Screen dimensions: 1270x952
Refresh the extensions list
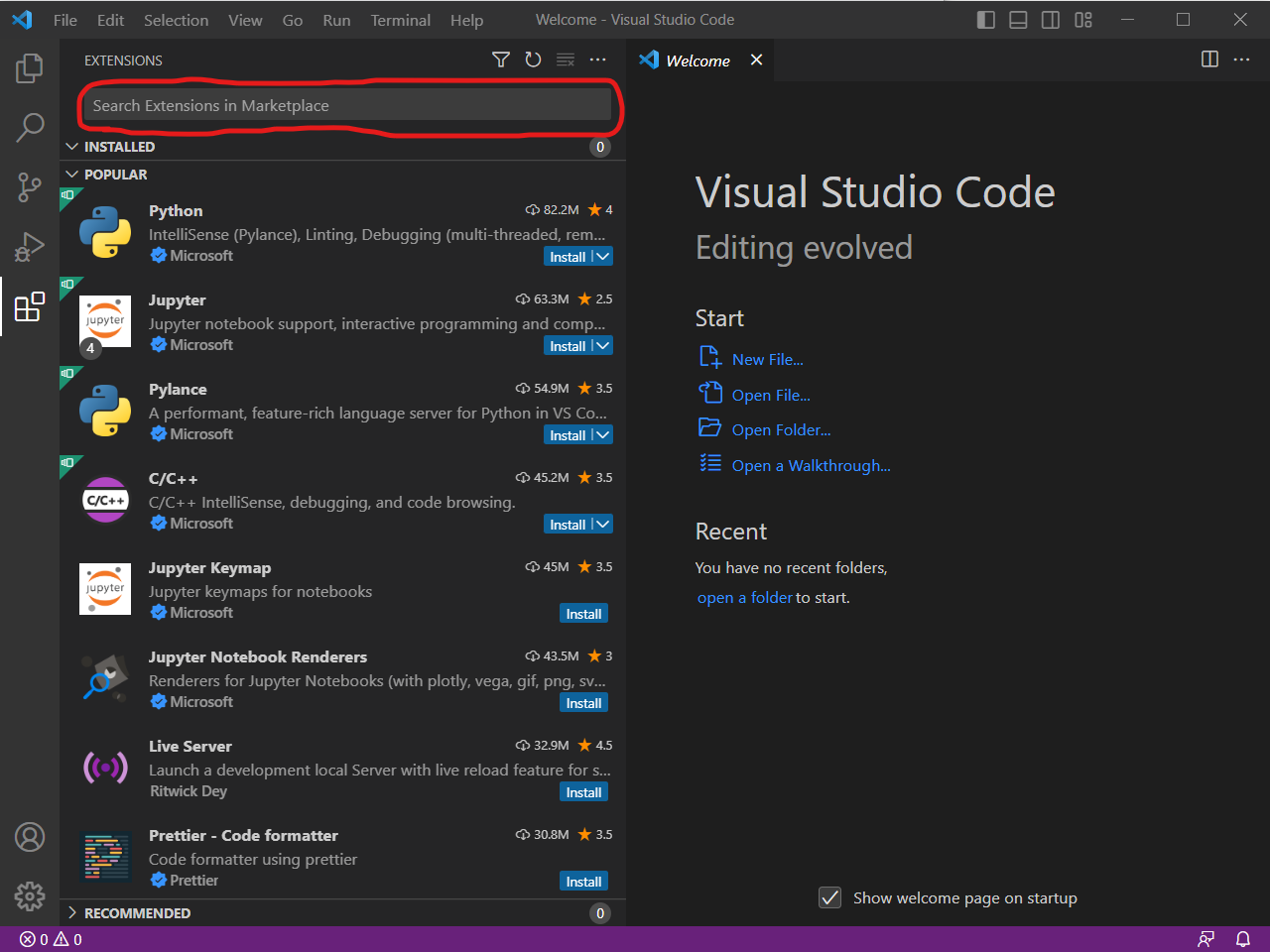click(533, 60)
